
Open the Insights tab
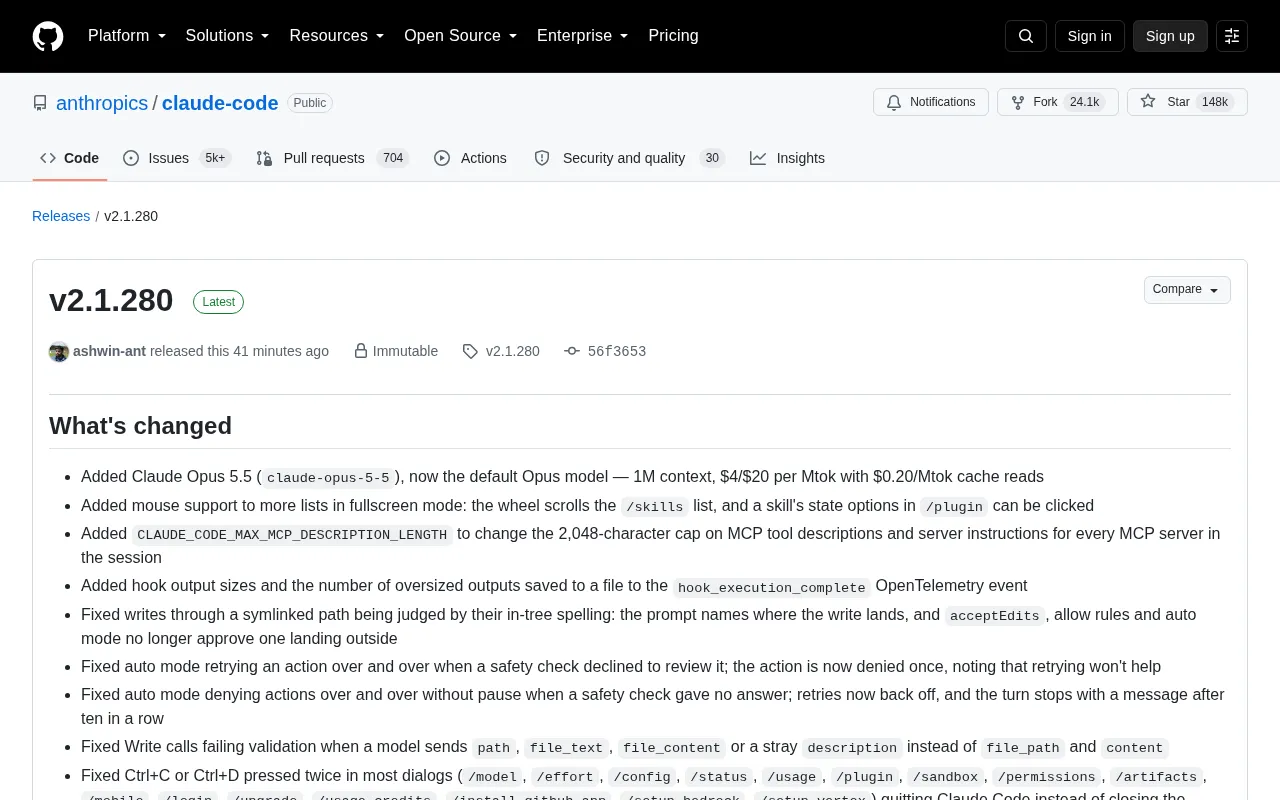[788, 158]
